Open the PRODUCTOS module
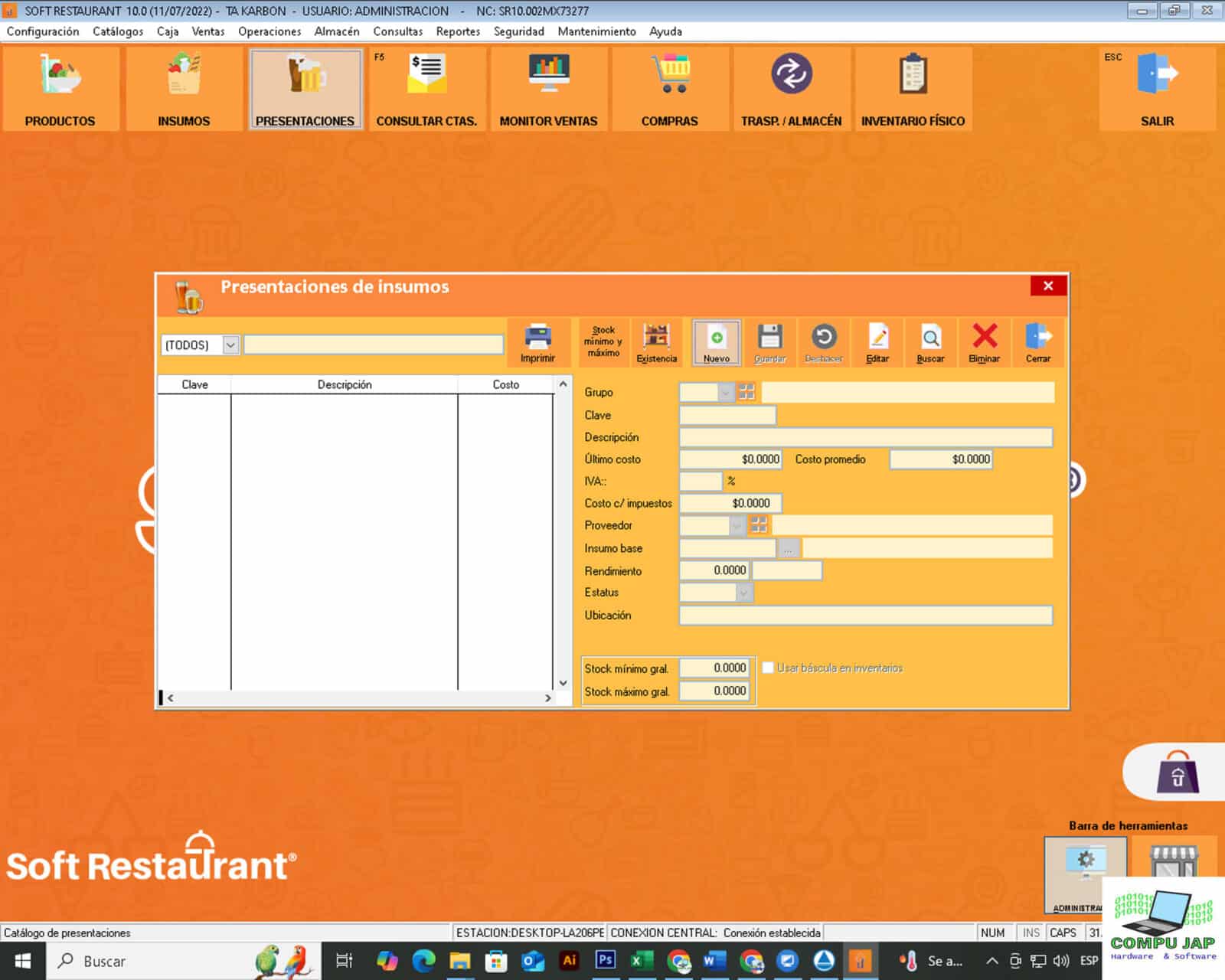1225x980 pixels. click(x=60, y=89)
